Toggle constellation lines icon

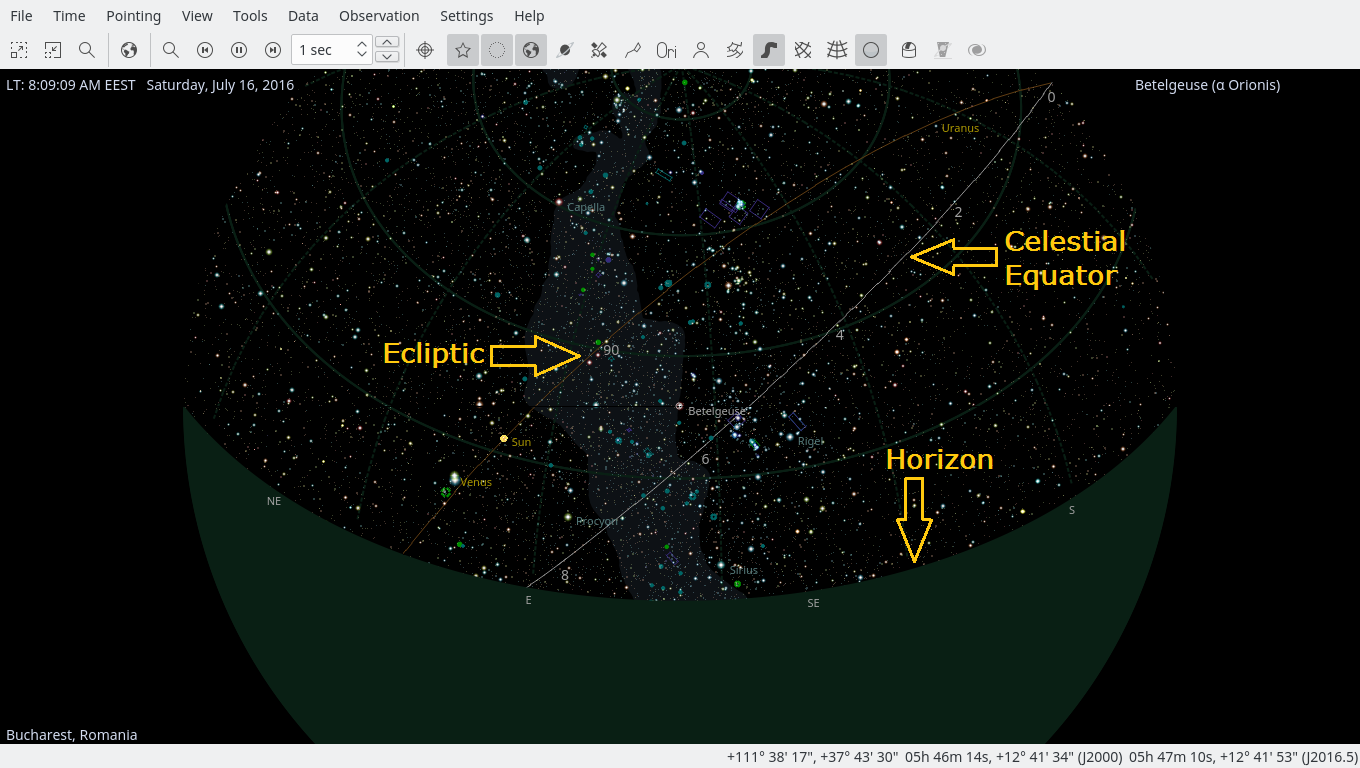tap(633, 50)
